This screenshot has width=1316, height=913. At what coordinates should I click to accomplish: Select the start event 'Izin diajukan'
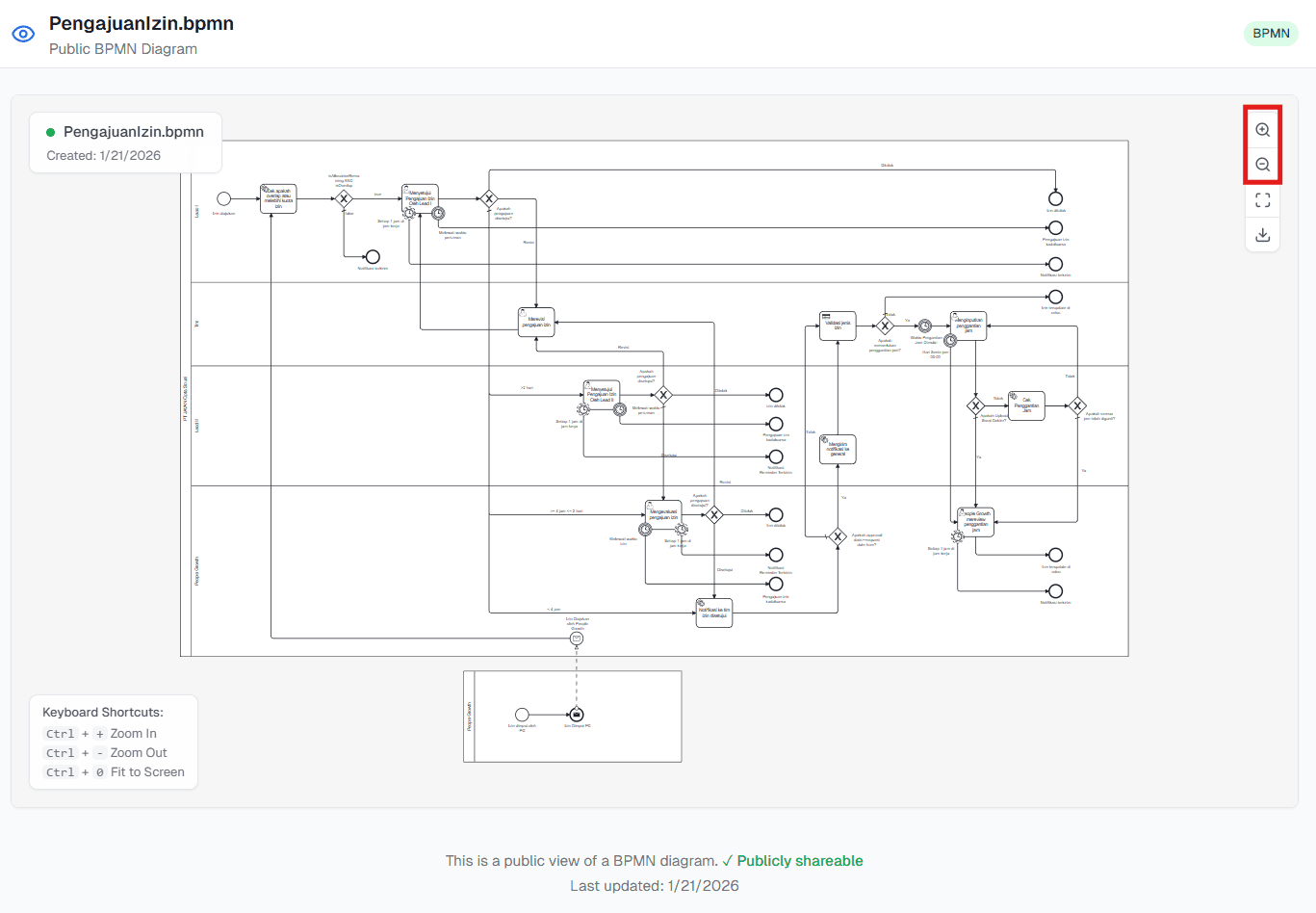(x=223, y=198)
